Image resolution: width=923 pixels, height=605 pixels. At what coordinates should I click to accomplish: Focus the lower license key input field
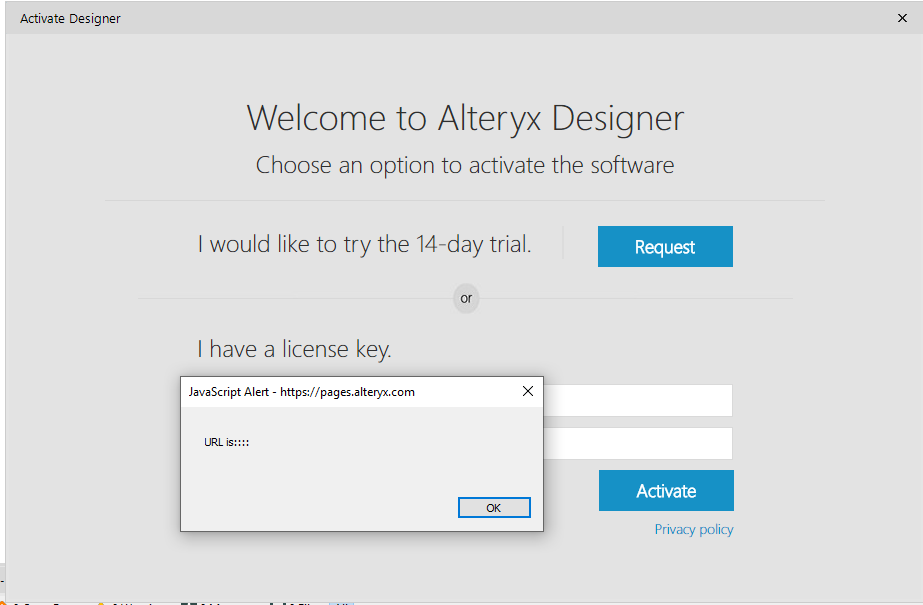[638, 444]
